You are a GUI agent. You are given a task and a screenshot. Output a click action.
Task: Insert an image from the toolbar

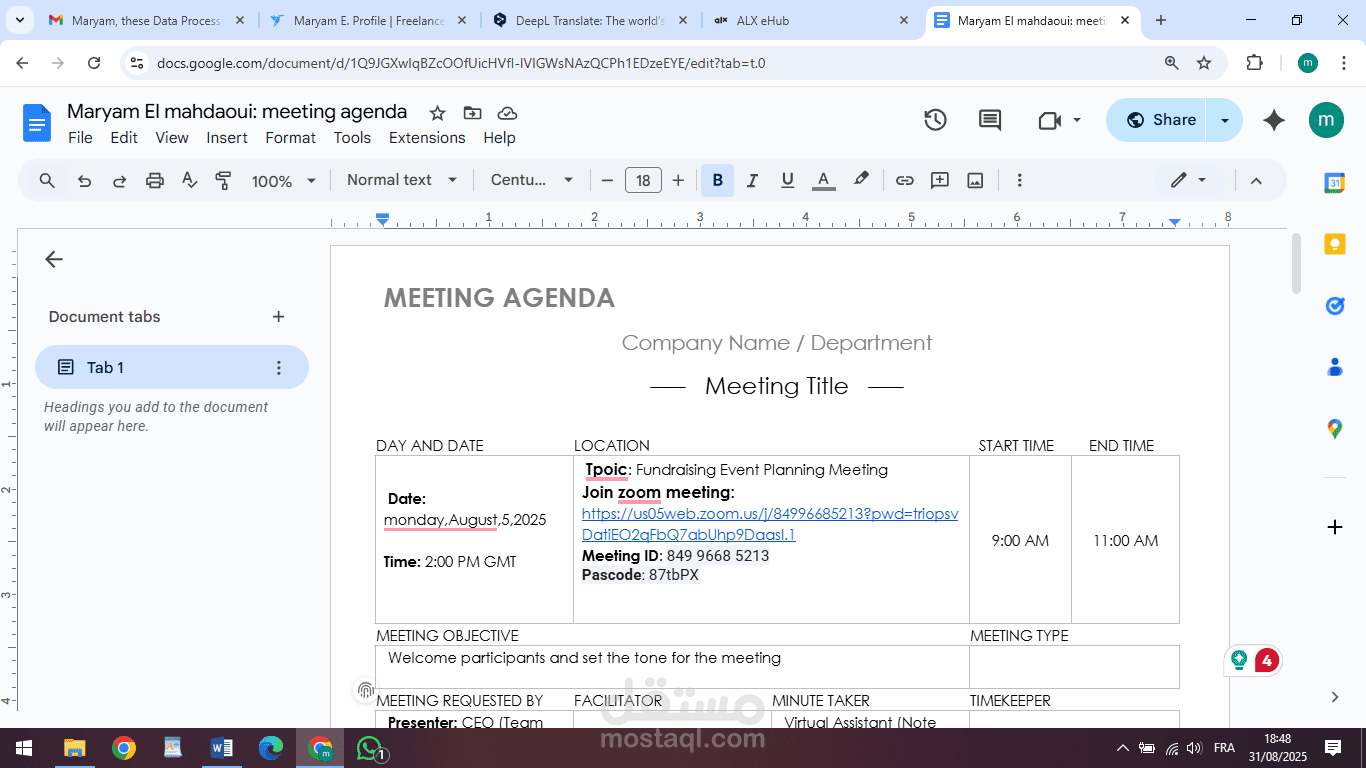coord(975,181)
